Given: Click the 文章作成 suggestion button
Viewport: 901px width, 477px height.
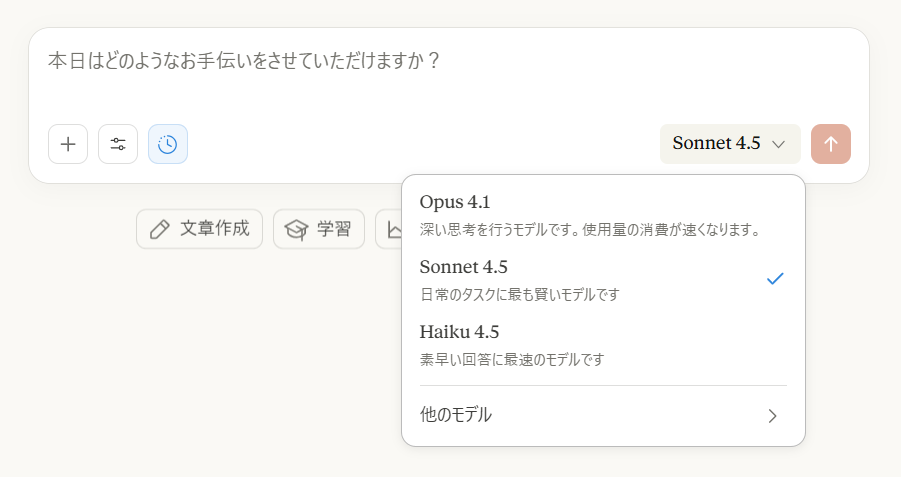Looking at the screenshot, I should [x=199, y=229].
